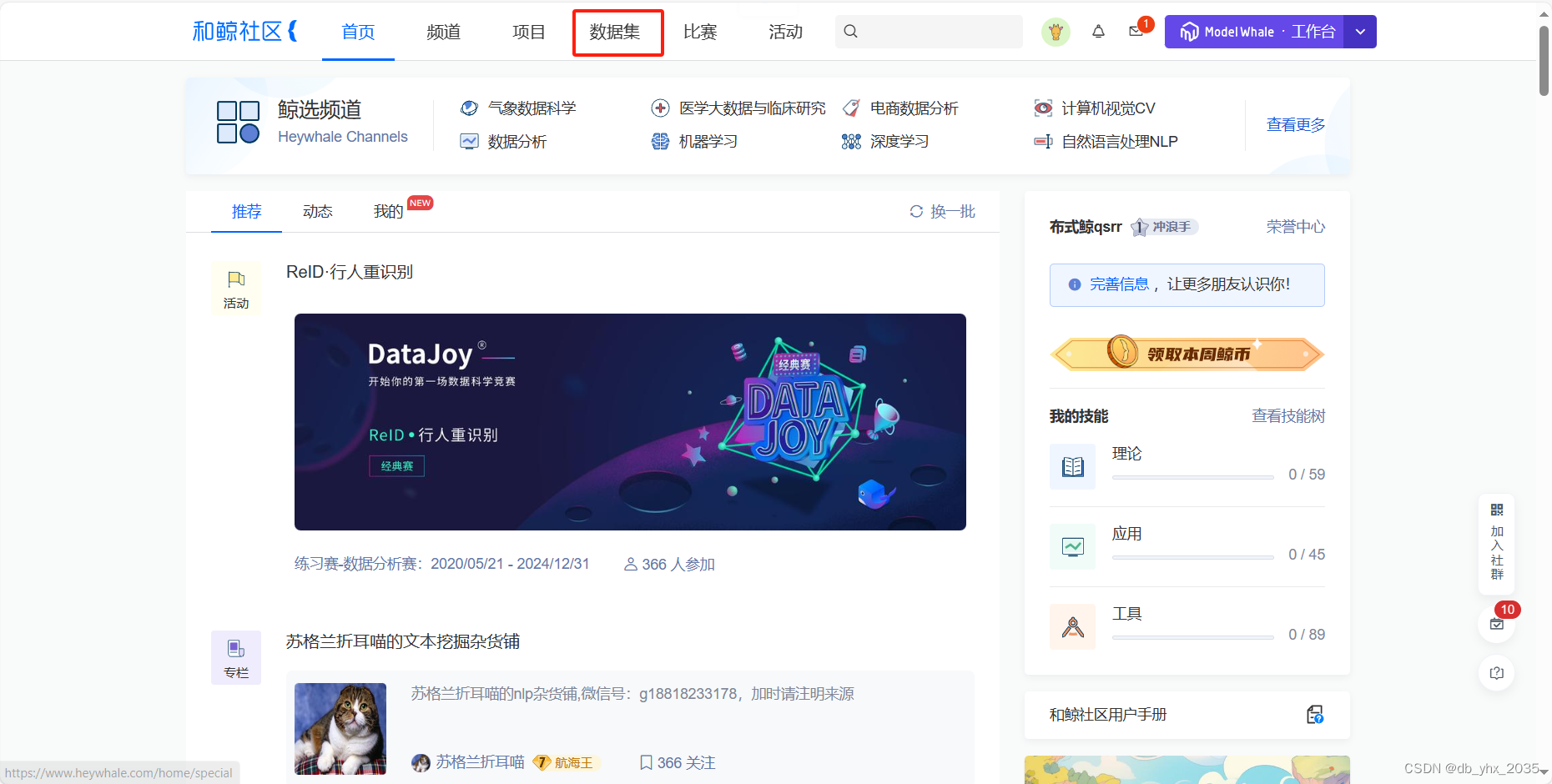Click the 工具 compass skill icon
Screen dimensions: 1552x784
[x=1073, y=627]
